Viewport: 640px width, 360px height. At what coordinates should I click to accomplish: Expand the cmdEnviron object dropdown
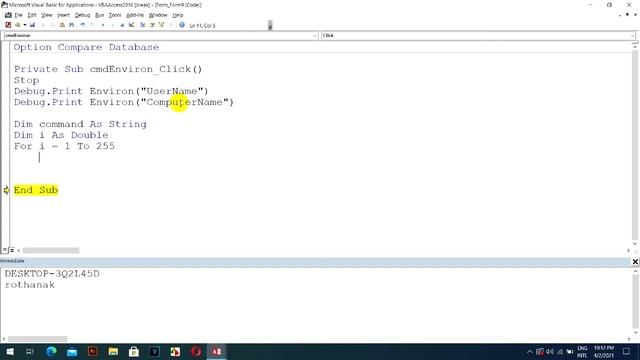tap(315, 36)
